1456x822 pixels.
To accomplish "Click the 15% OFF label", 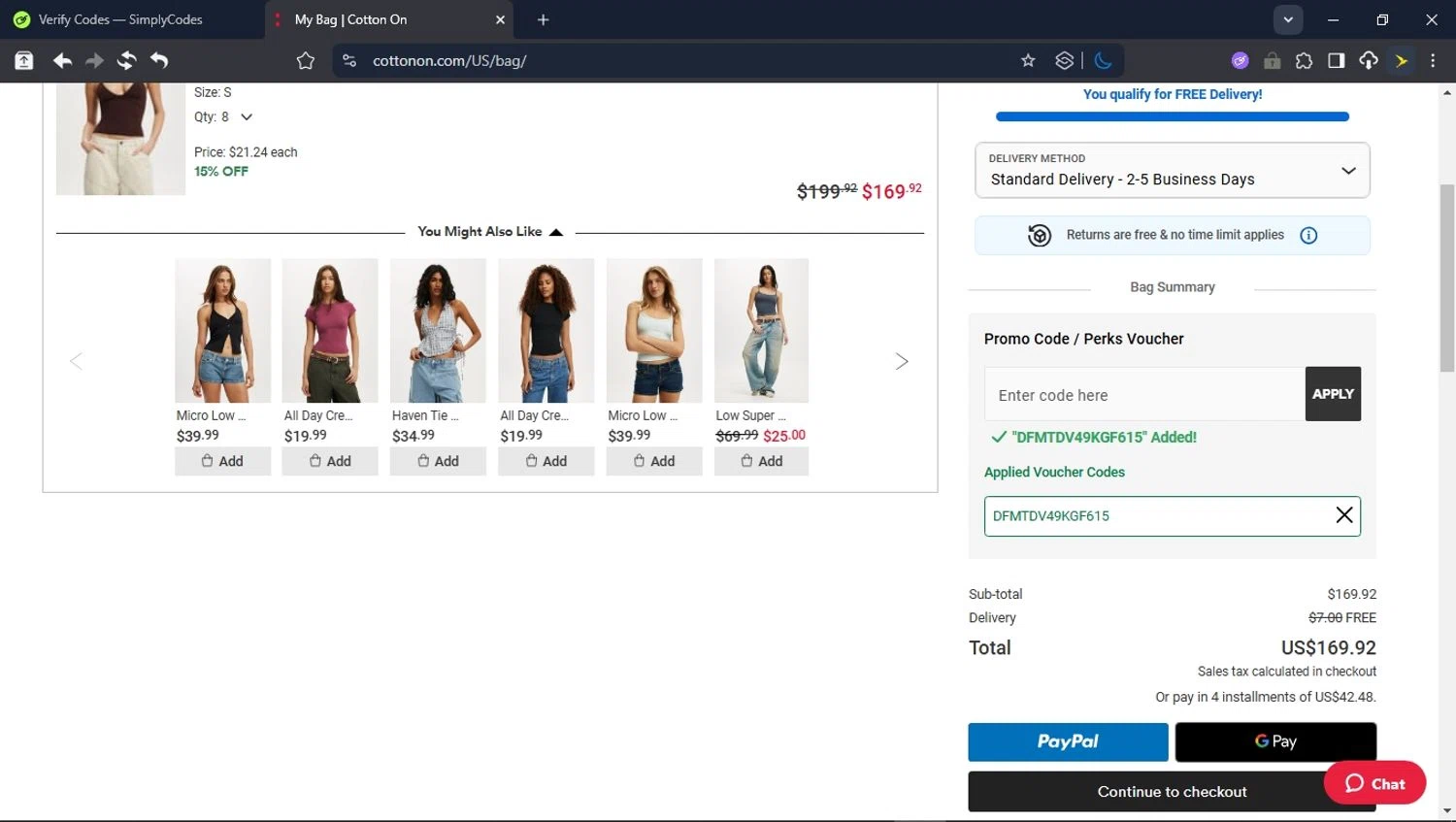I will [x=221, y=171].
